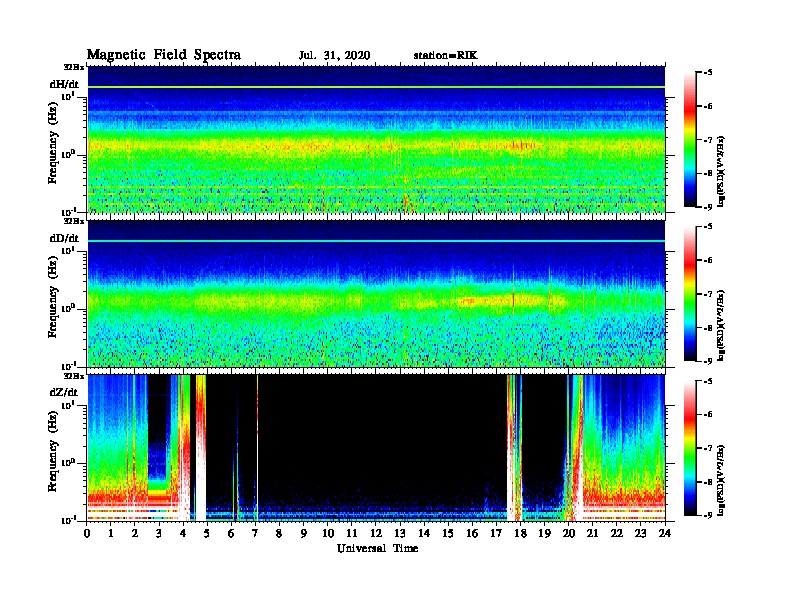Select the date text "Jul. 31, 2020"

pyautogui.click(x=334, y=56)
